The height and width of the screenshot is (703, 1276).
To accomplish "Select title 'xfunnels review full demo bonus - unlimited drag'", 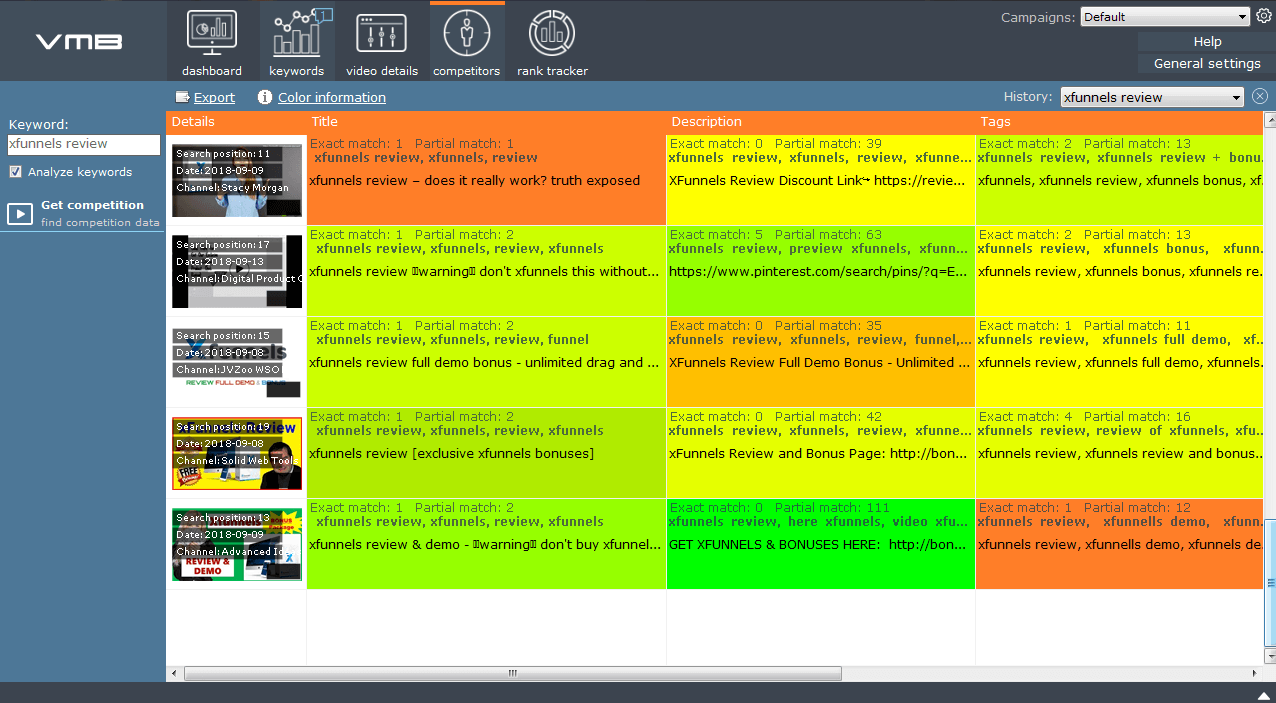I will (x=484, y=362).
